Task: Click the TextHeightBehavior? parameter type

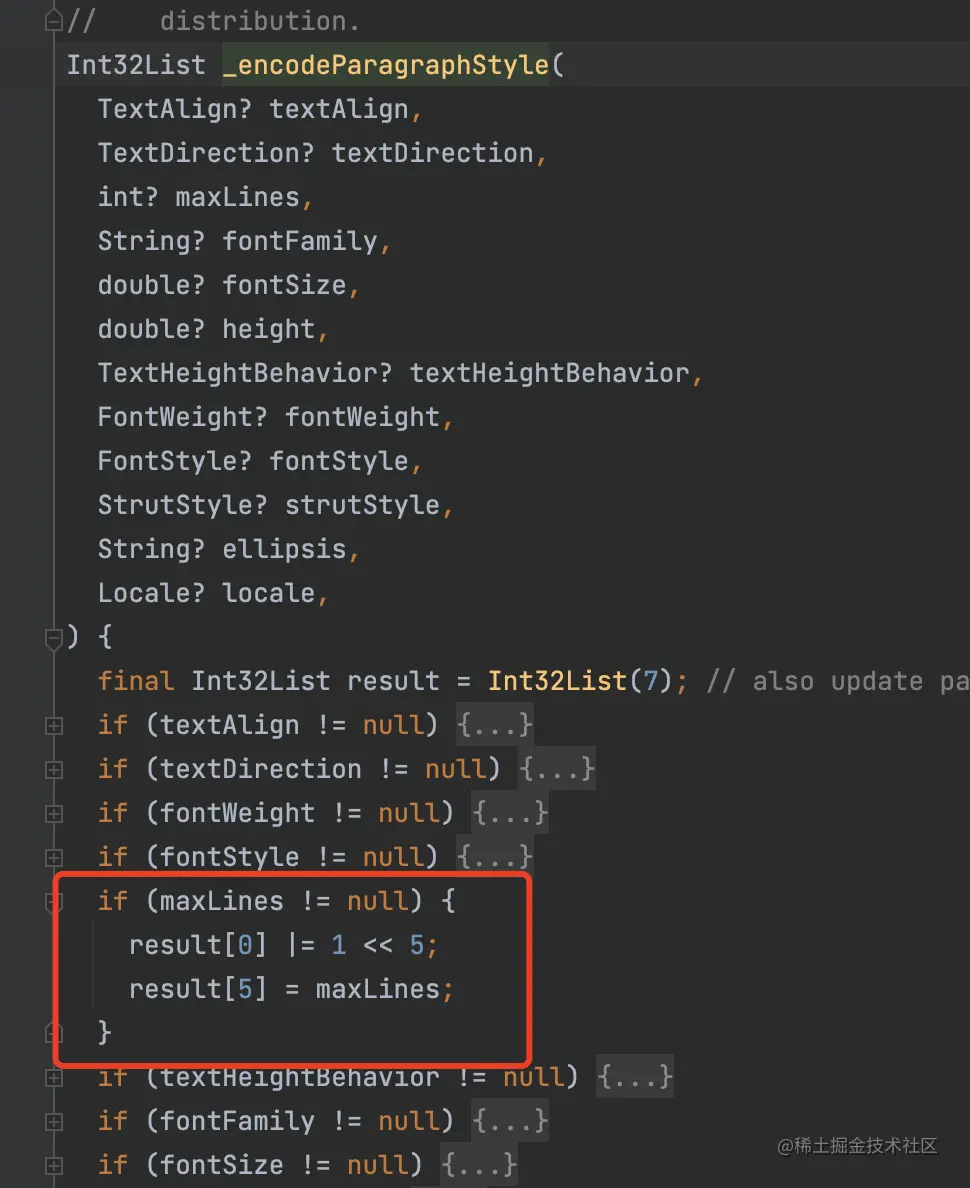Action: (x=245, y=373)
